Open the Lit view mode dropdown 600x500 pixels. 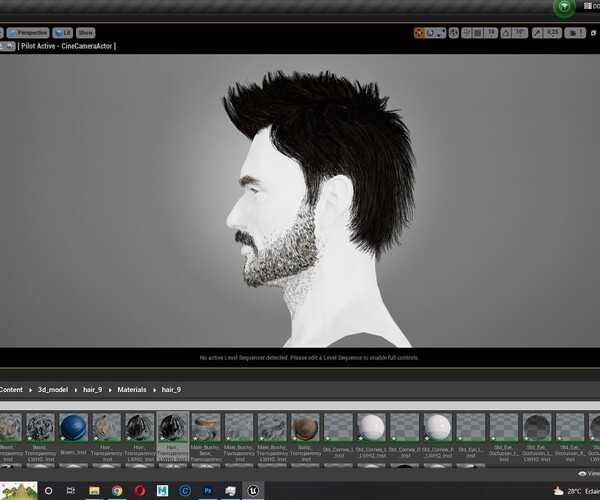[x=63, y=33]
